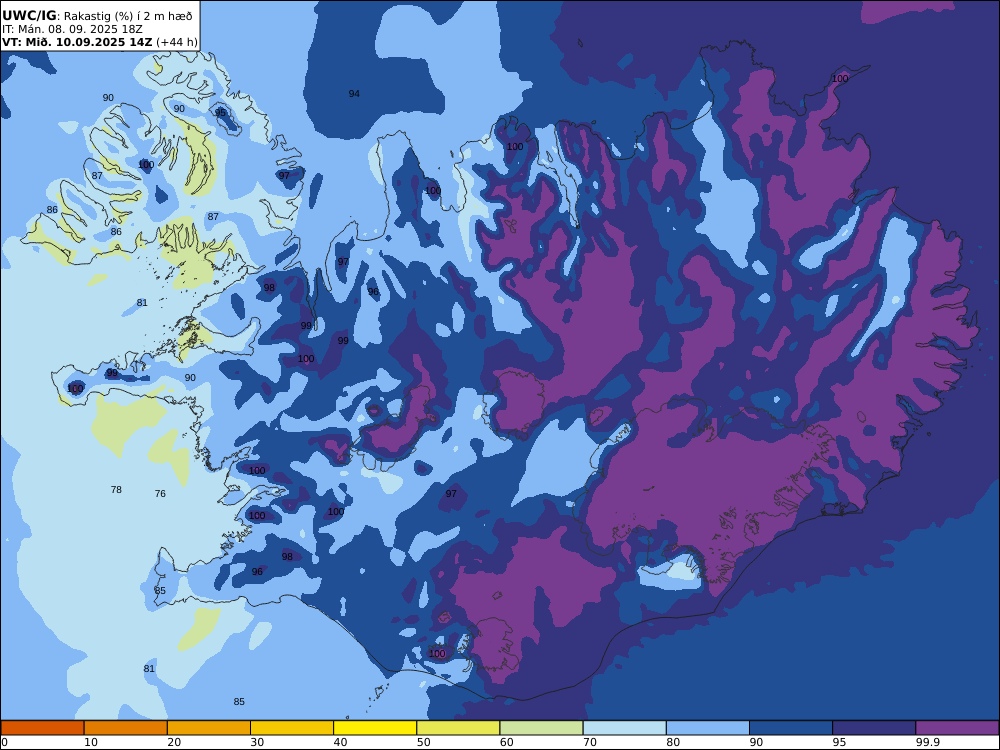Click the legend tick label '50'
This screenshot has width=1000, height=750.
point(423,742)
